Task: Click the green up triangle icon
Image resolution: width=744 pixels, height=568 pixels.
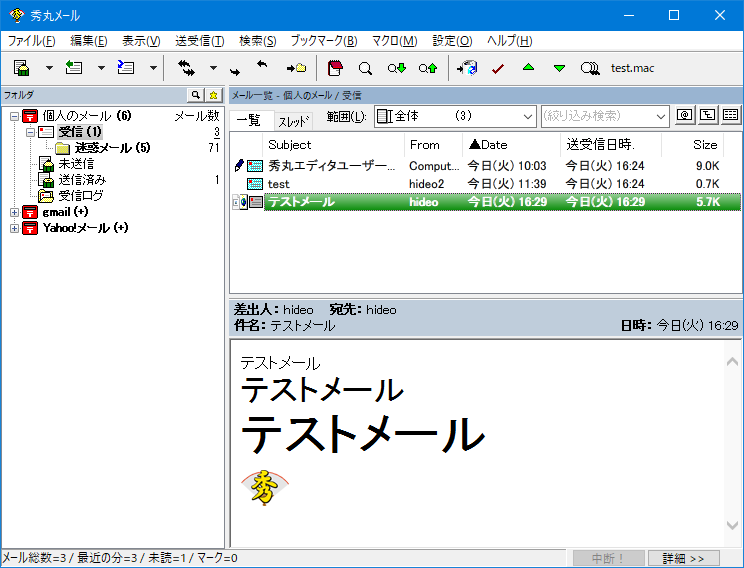Action: [x=528, y=67]
